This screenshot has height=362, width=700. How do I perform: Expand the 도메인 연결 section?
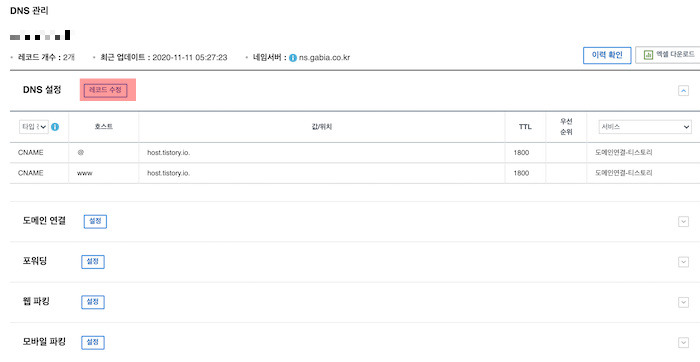[683, 221]
